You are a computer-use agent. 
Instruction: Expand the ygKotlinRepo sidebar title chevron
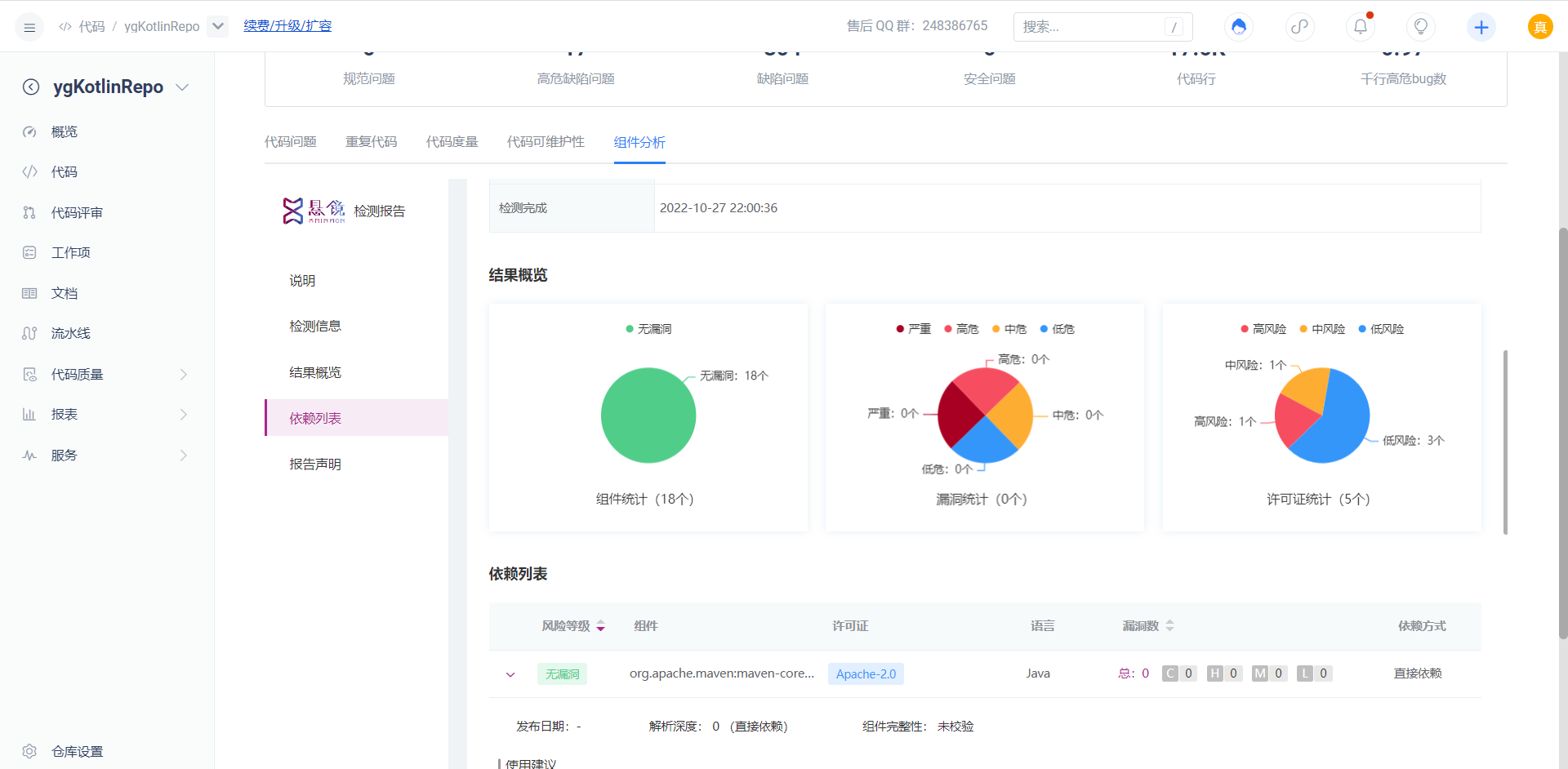click(183, 87)
